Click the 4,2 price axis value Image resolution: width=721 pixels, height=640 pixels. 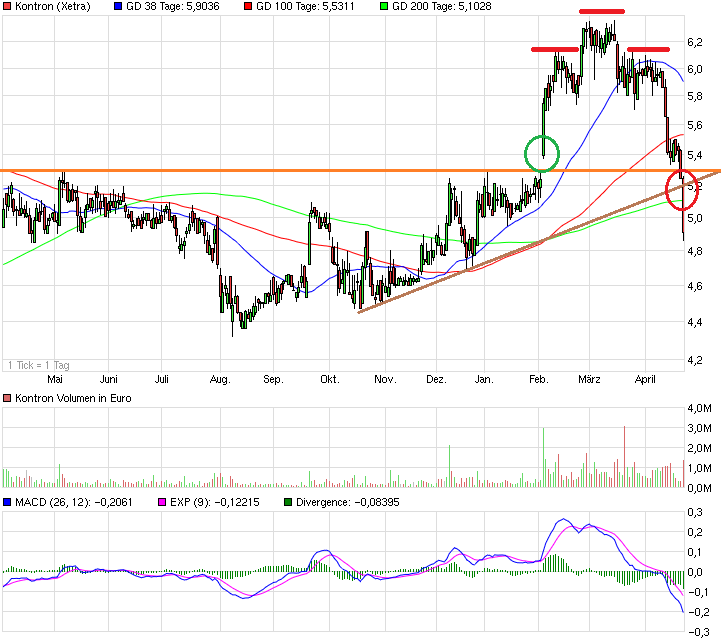coord(695,360)
